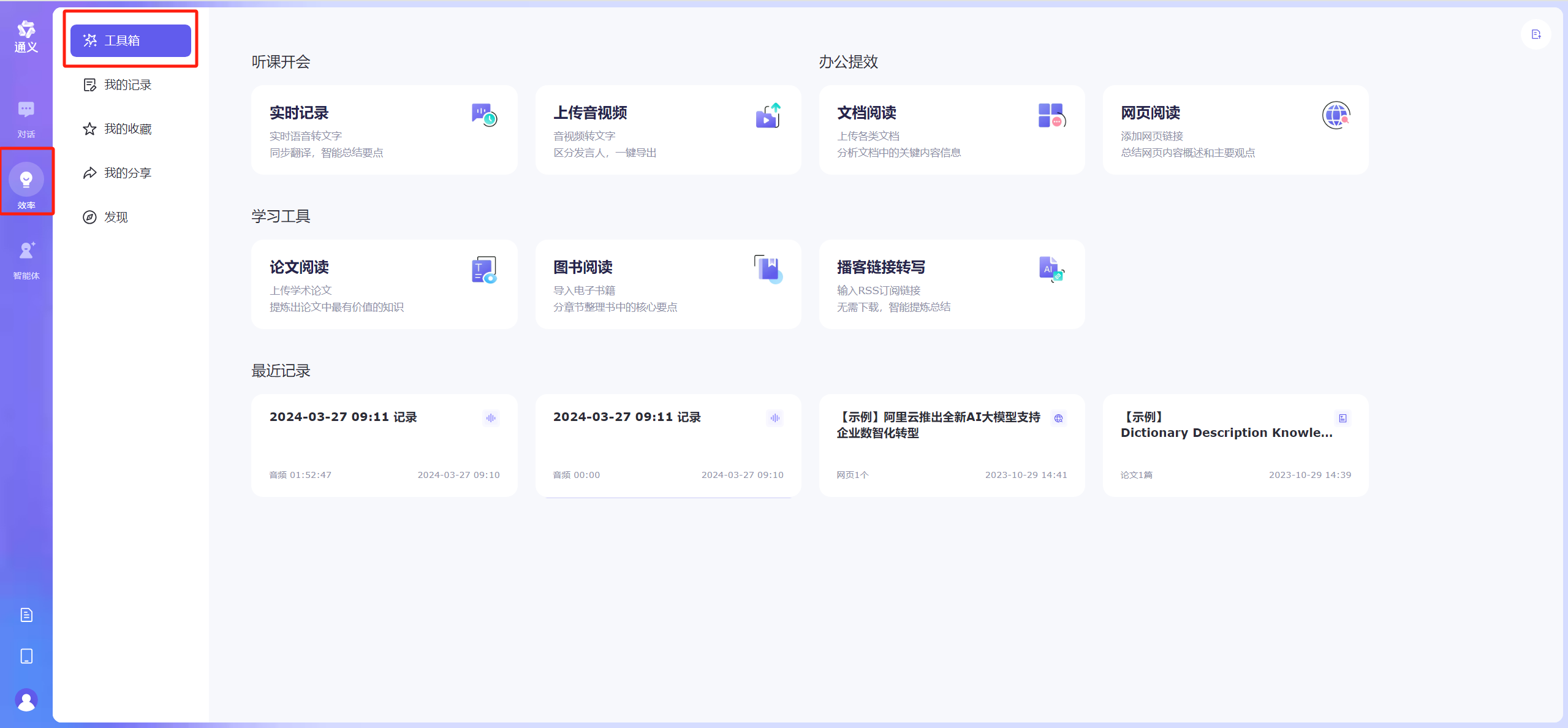Switch to the 工具箱 tab
This screenshot has width=1568, height=728.
tap(130, 40)
